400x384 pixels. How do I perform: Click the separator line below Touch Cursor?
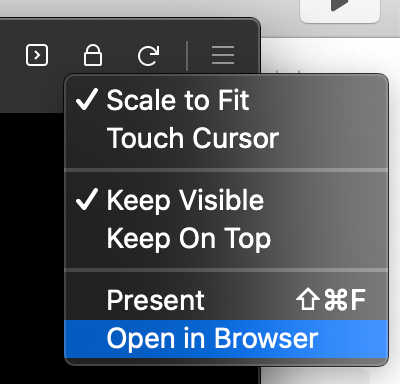(226, 170)
